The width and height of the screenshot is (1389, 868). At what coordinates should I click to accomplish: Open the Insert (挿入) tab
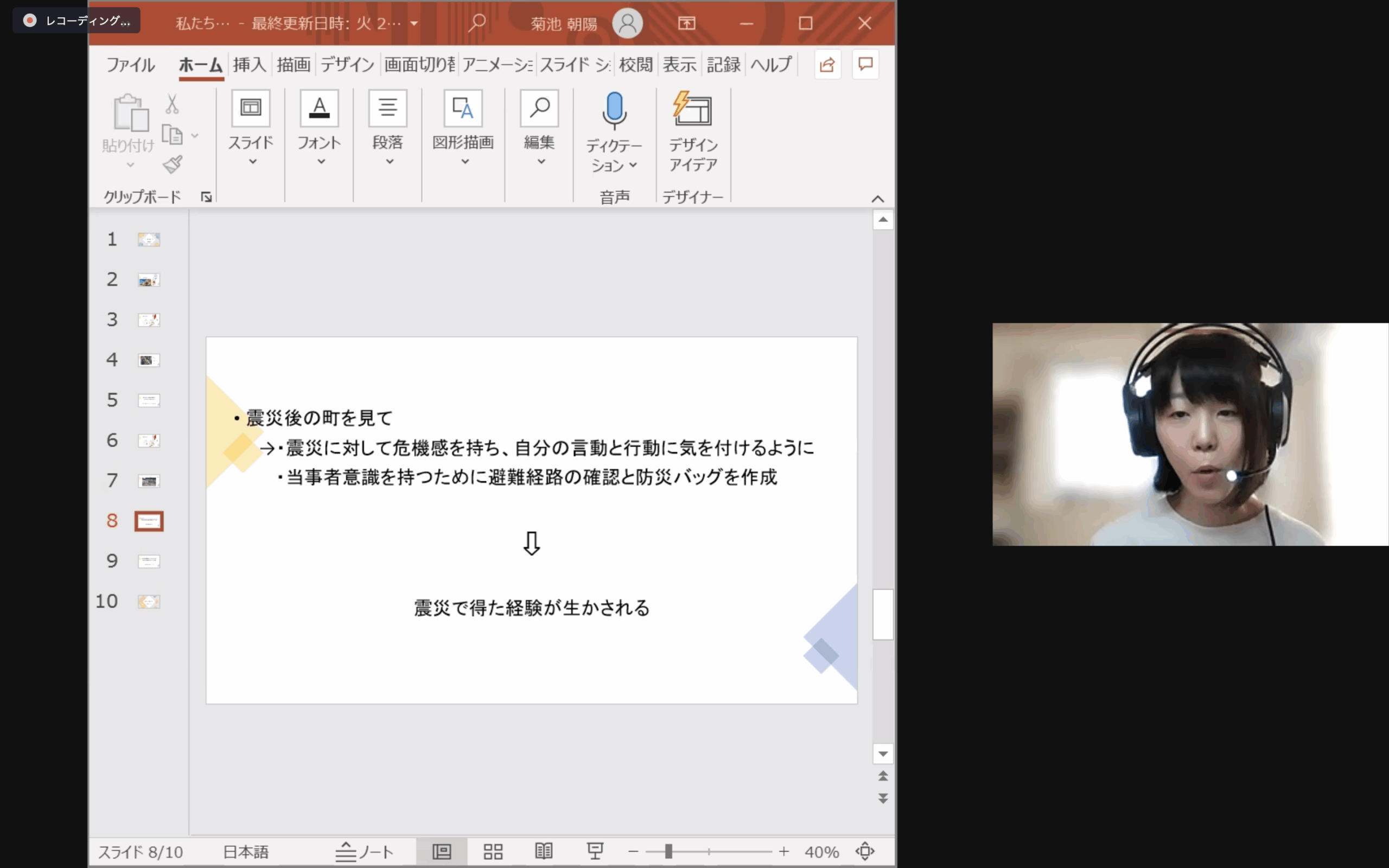[x=249, y=65]
